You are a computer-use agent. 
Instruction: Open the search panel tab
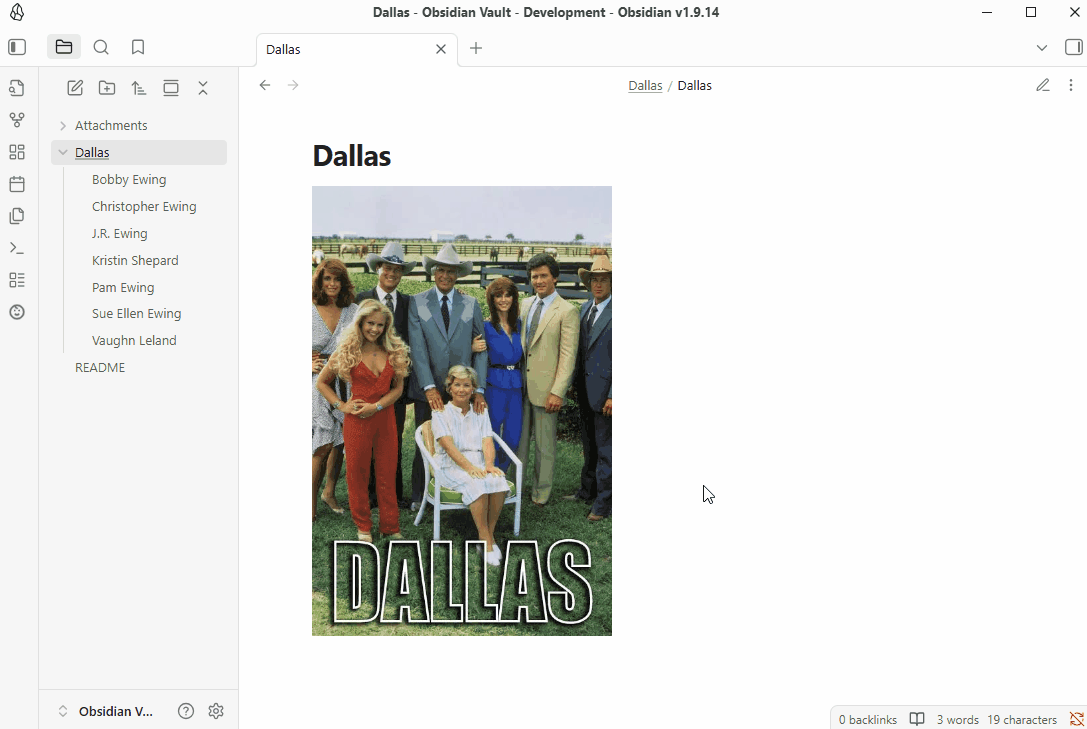[x=101, y=47]
